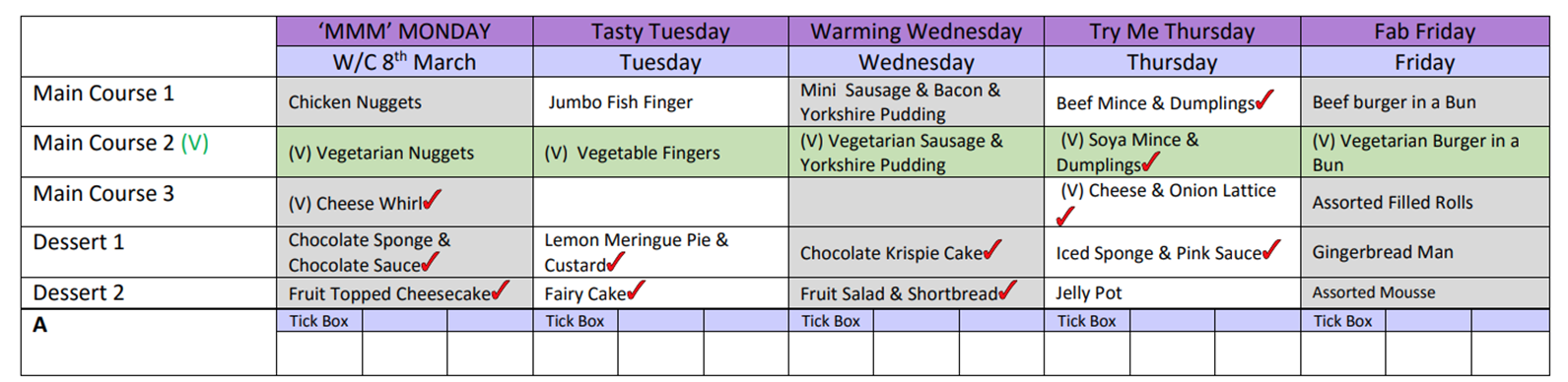Click the tick after Beef Mince & Dumplings
The width and height of the screenshot is (1568, 382).
point(1264,99)
